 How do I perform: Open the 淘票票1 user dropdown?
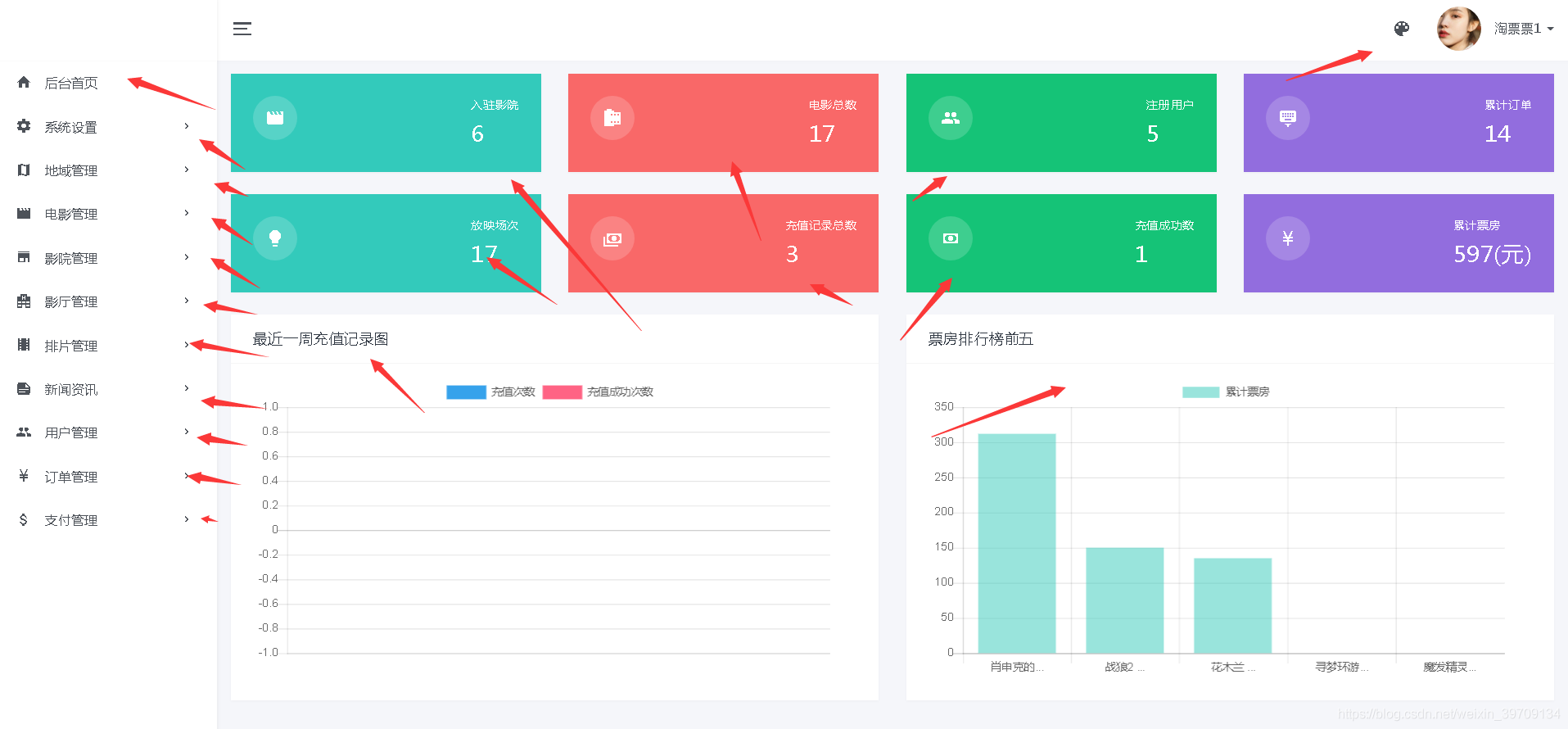(1524, 29)
